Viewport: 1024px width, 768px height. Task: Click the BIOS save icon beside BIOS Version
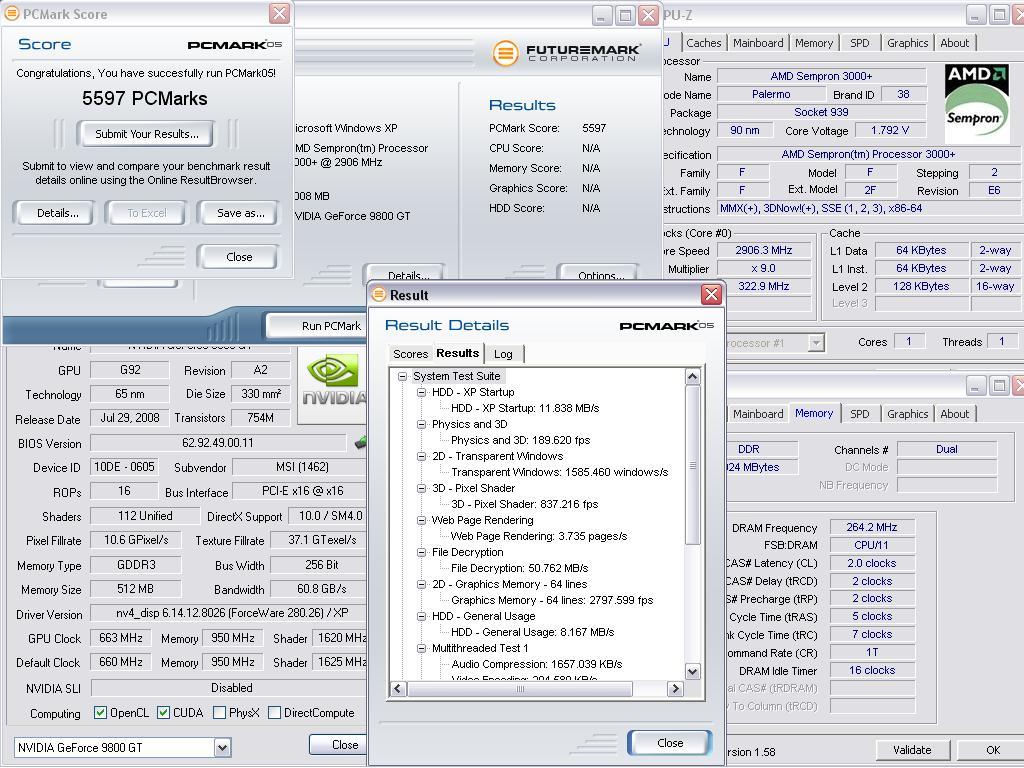pos(360,443)
